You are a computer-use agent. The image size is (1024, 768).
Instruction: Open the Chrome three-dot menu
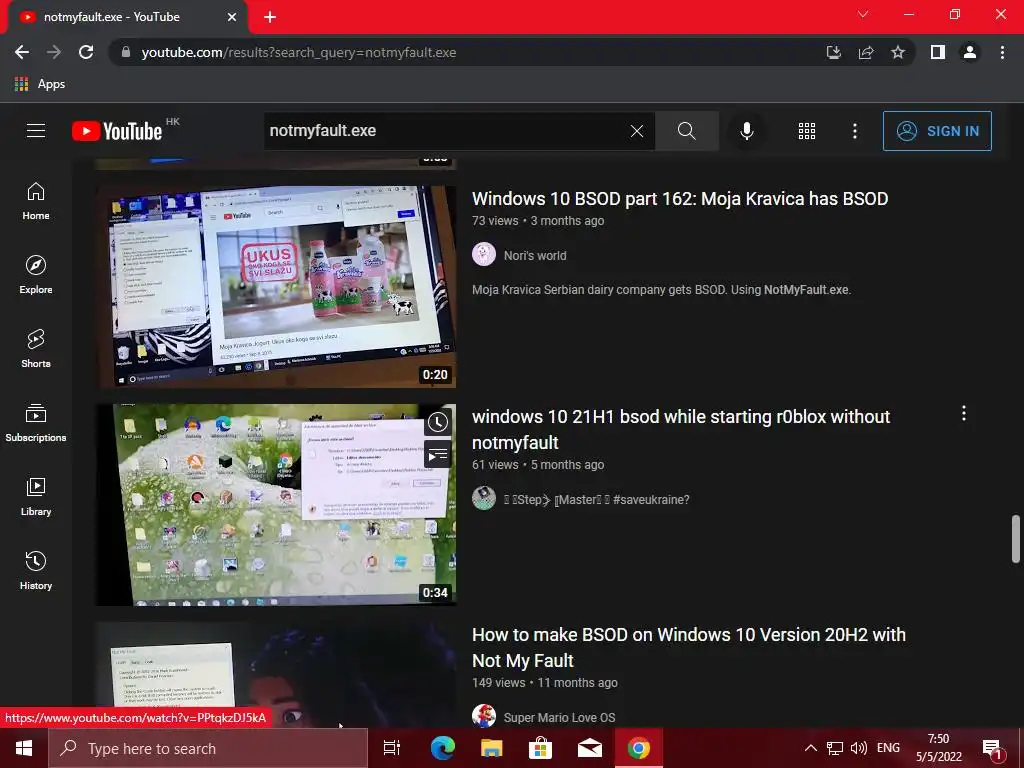tap(1002, 52)
